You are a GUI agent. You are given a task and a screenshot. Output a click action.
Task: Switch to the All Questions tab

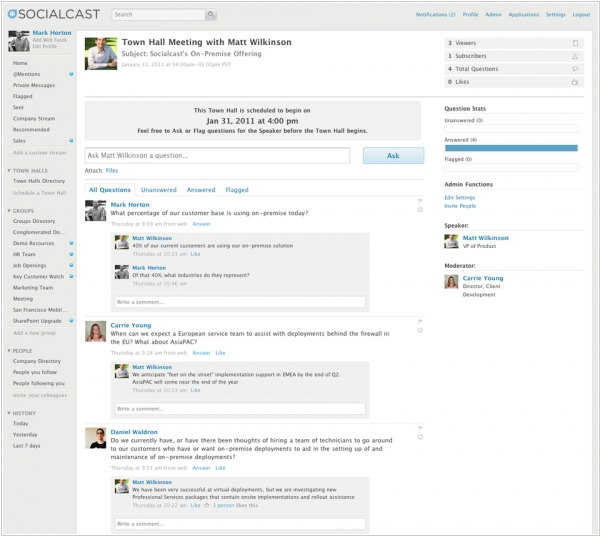(110, 190)
